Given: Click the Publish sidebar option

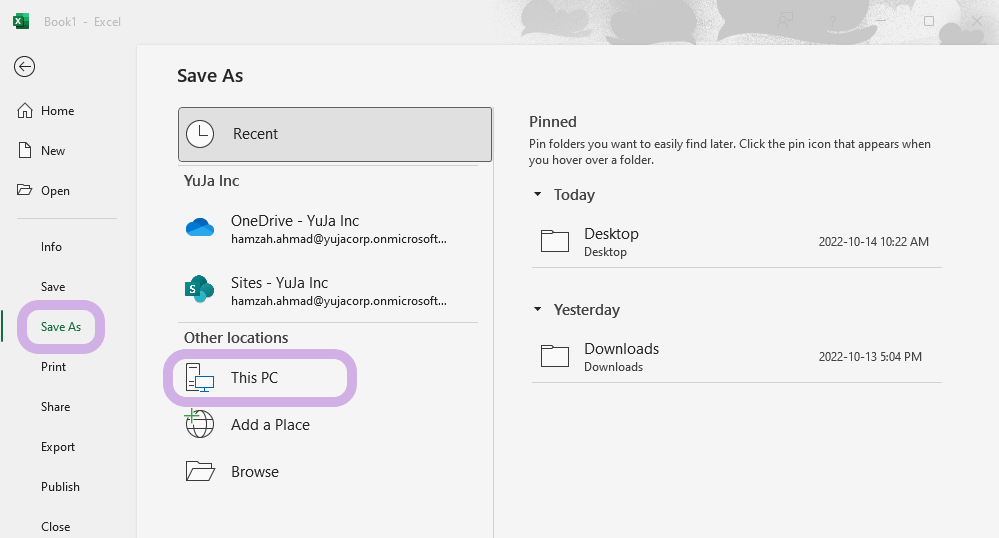Looking at the screenshot, I should tap(61, 487).
